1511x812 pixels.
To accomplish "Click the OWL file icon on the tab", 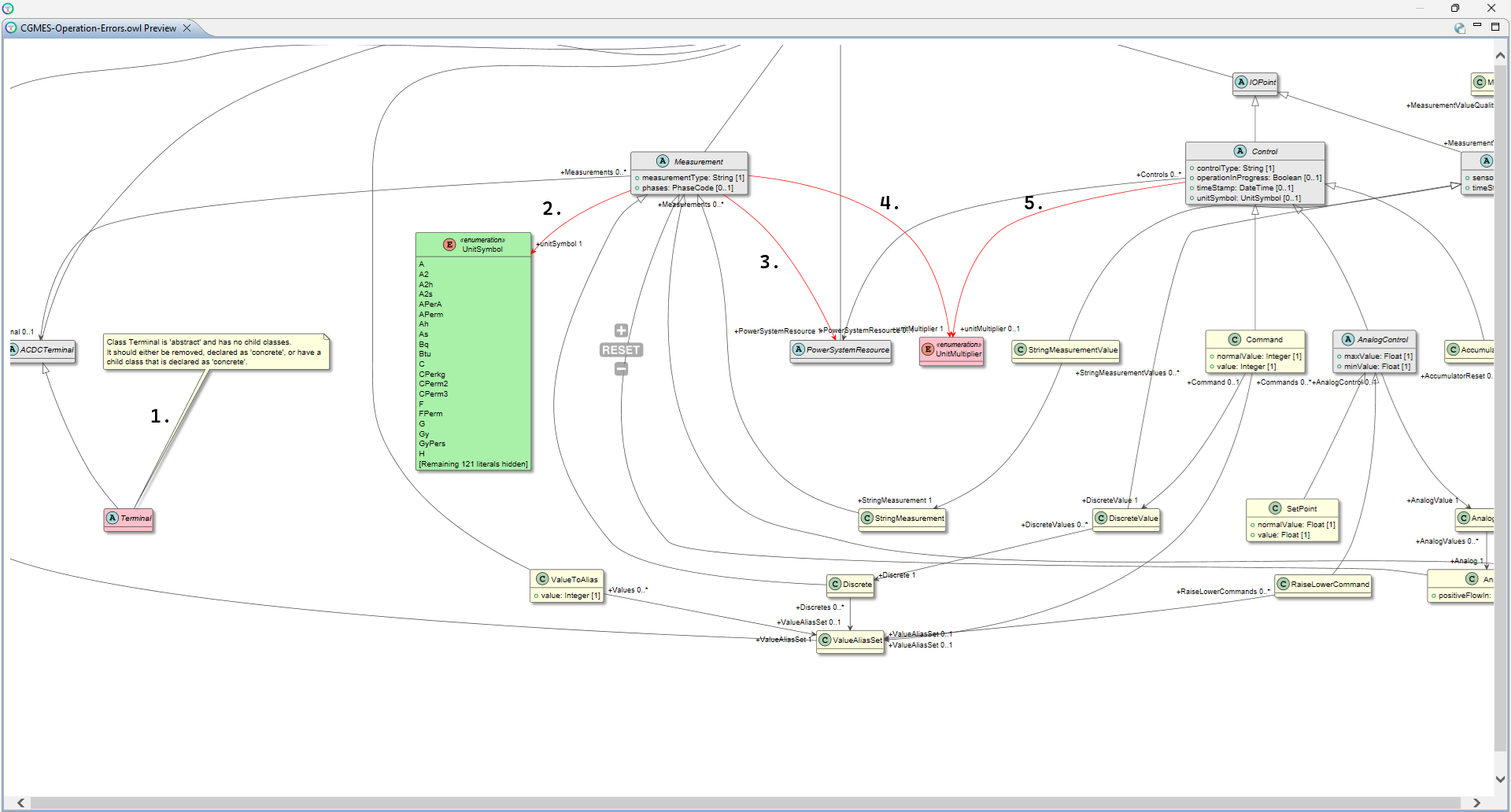I will (11, 28).
